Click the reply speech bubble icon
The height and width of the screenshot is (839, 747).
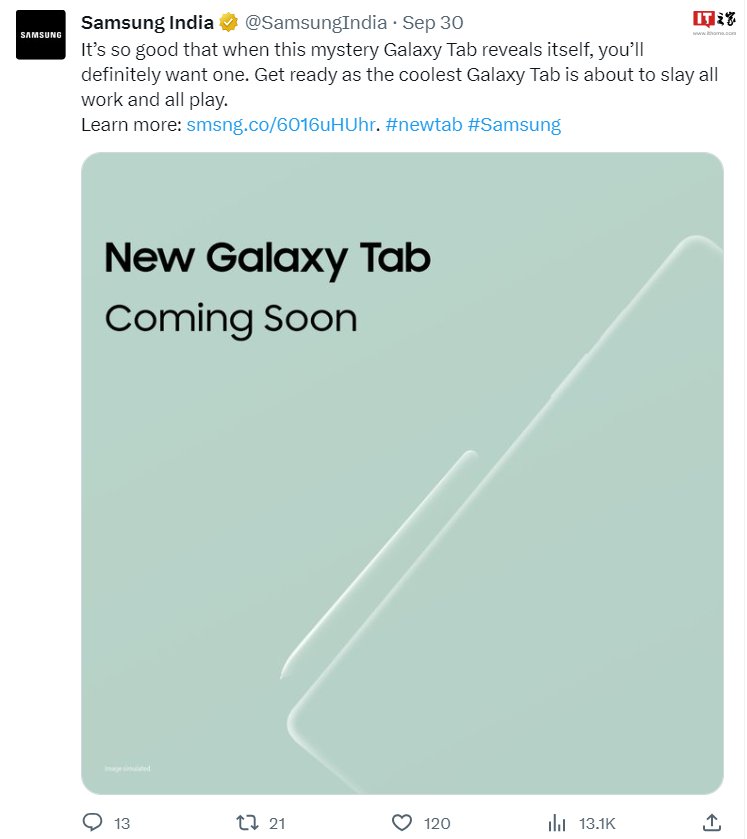(92, 822)
